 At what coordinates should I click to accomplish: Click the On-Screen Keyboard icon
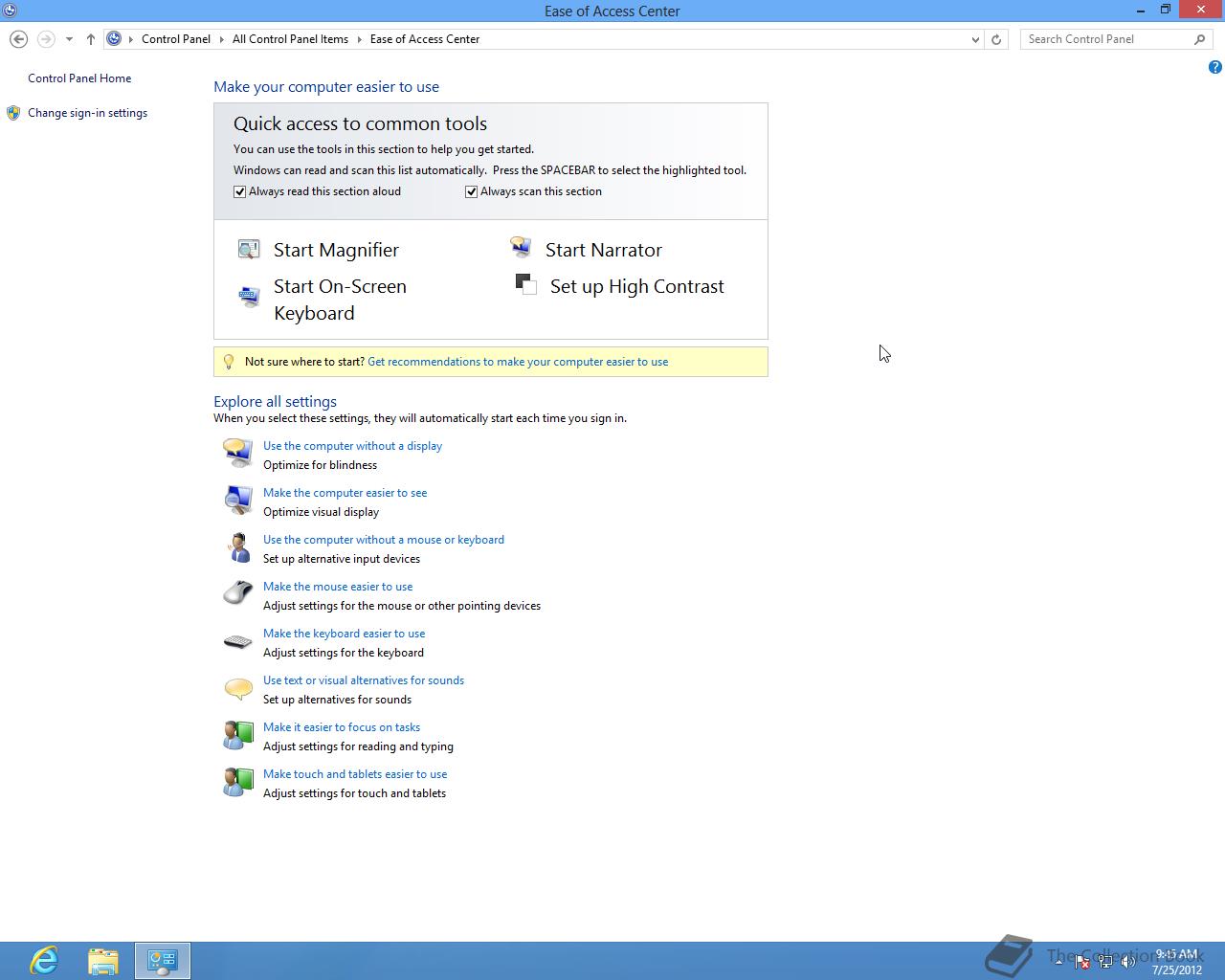[x=249, y=297]
